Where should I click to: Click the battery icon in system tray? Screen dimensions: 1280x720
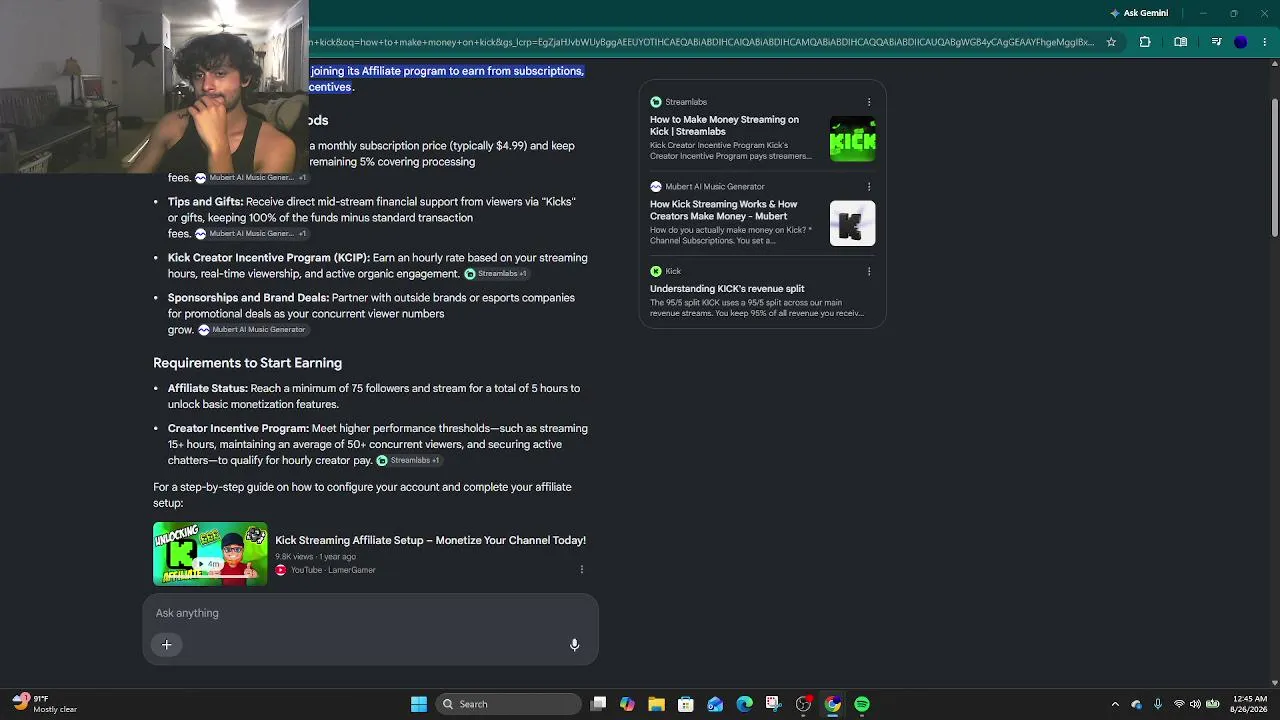(x=1212, y=704)
